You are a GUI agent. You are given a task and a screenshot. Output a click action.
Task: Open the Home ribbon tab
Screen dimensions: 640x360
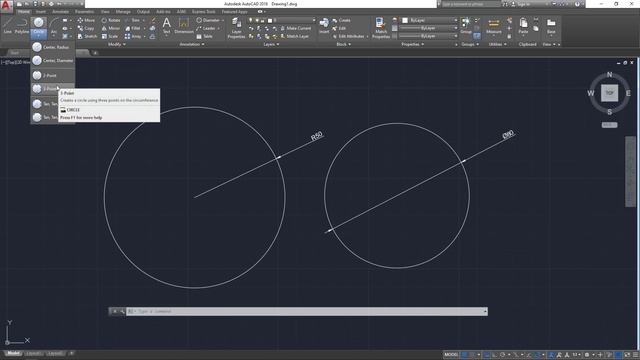24,11
